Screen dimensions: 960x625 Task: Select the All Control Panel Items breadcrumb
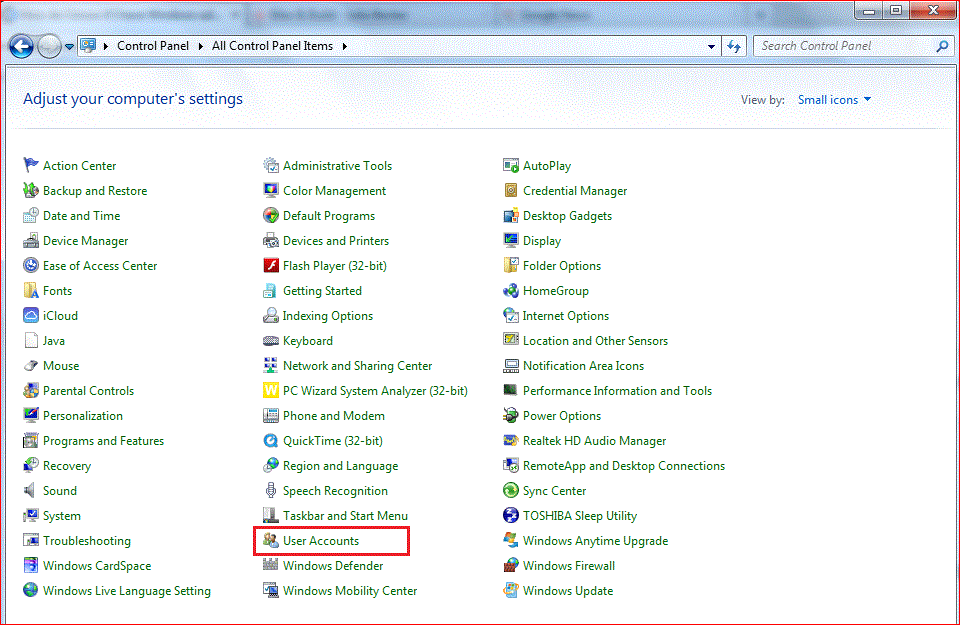pos(272,46)
